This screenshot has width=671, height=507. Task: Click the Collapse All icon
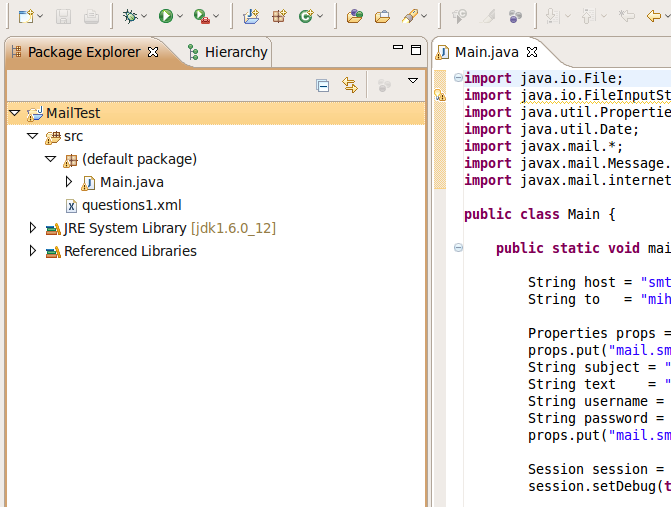click(x=323, y=86)
